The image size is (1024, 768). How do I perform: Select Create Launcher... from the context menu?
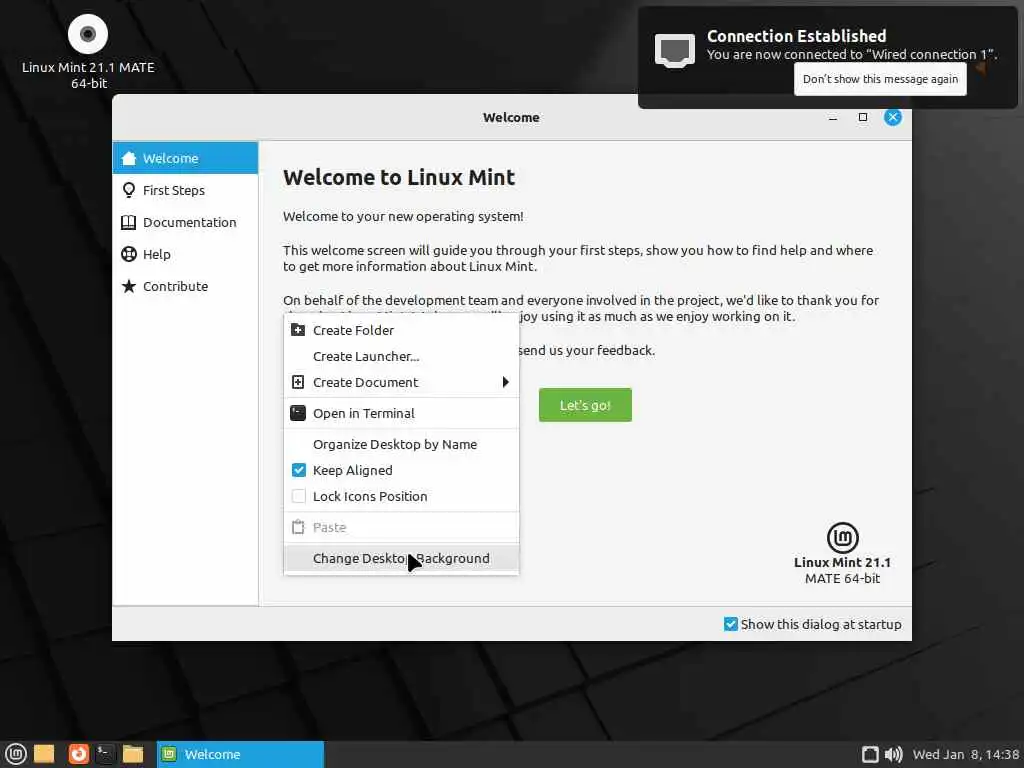coord(401,357)
